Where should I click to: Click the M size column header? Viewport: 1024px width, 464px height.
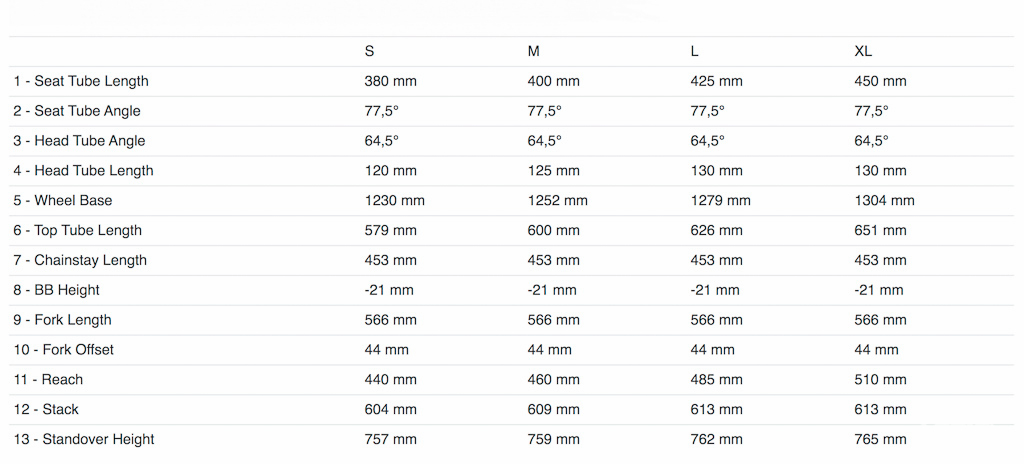(x=534, y=51)
